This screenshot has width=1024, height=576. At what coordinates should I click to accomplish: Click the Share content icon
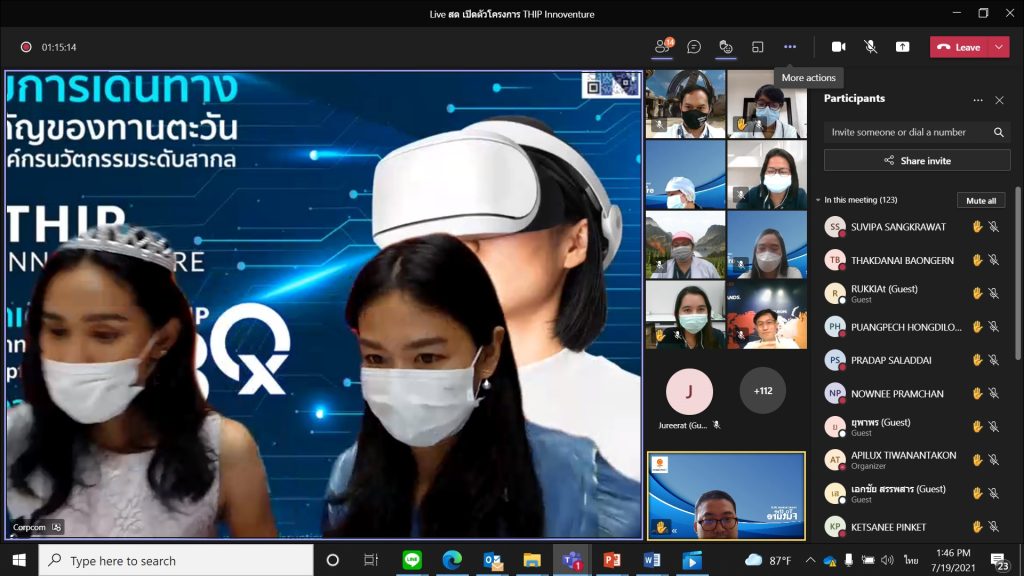tap(902, 47)
